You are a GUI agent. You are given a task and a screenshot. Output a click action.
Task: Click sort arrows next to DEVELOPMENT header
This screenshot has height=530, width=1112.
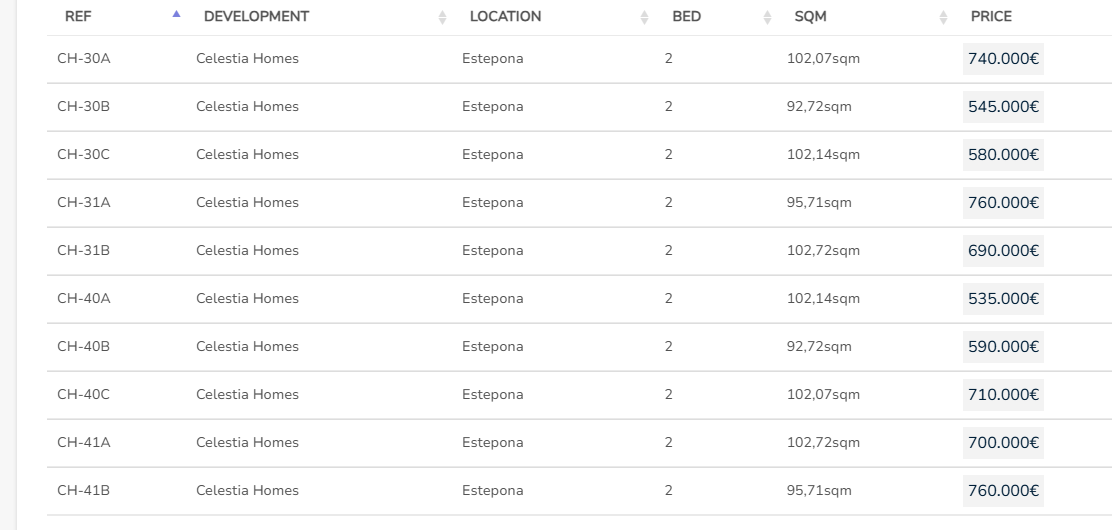click(x=442, y=17)
